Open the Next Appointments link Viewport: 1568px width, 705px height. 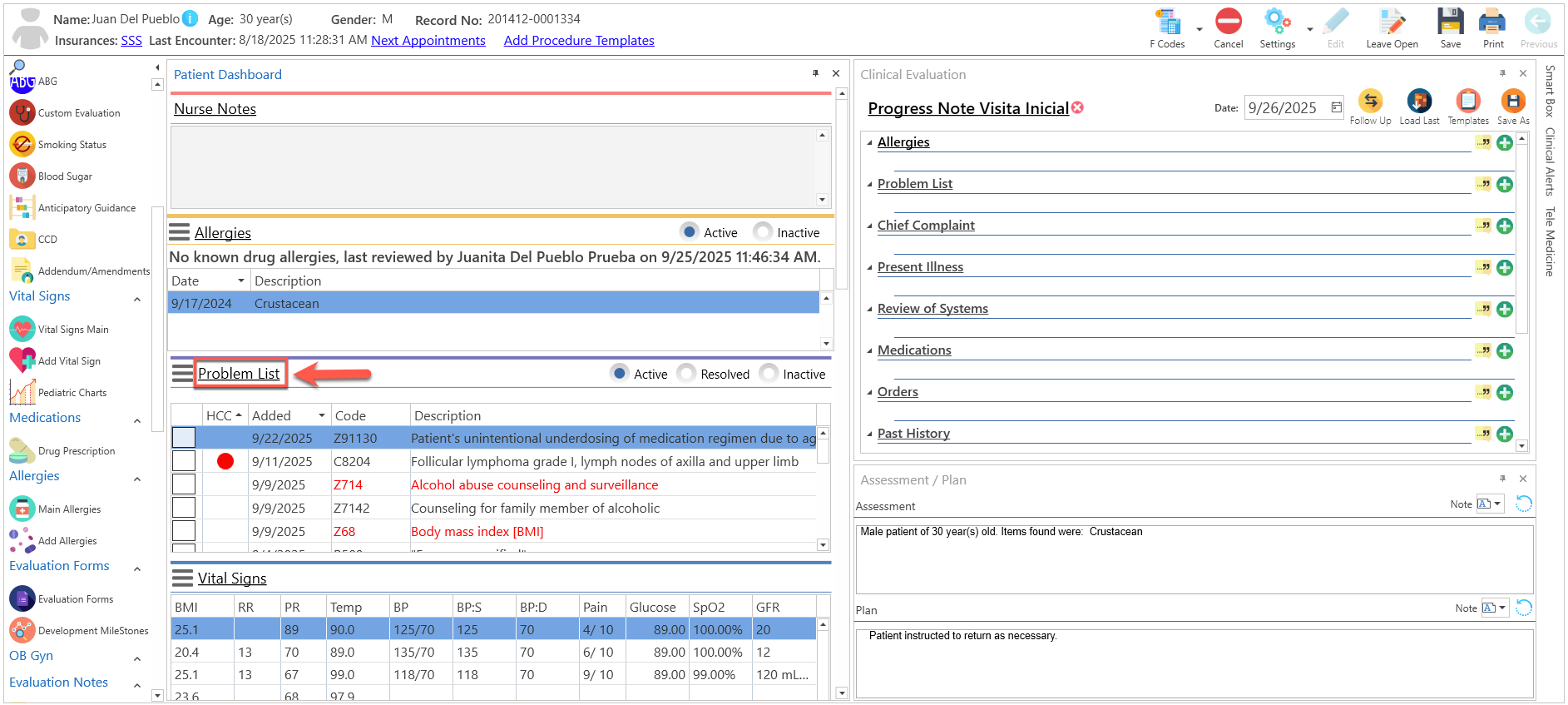[428, 40]
